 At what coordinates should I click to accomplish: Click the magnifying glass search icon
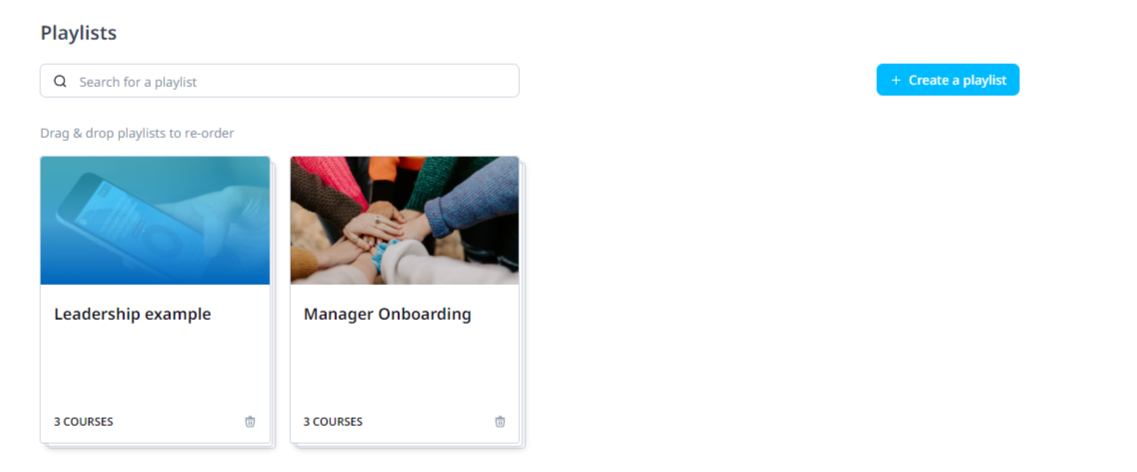60,81
